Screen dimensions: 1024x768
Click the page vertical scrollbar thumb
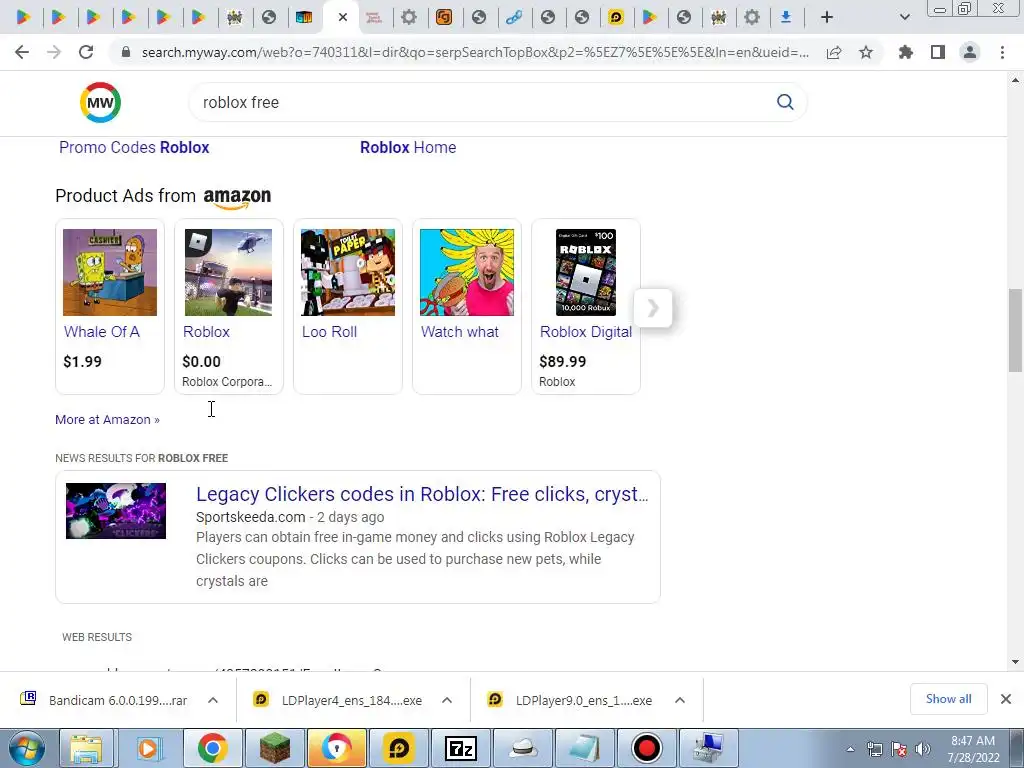coord(1015,330)
